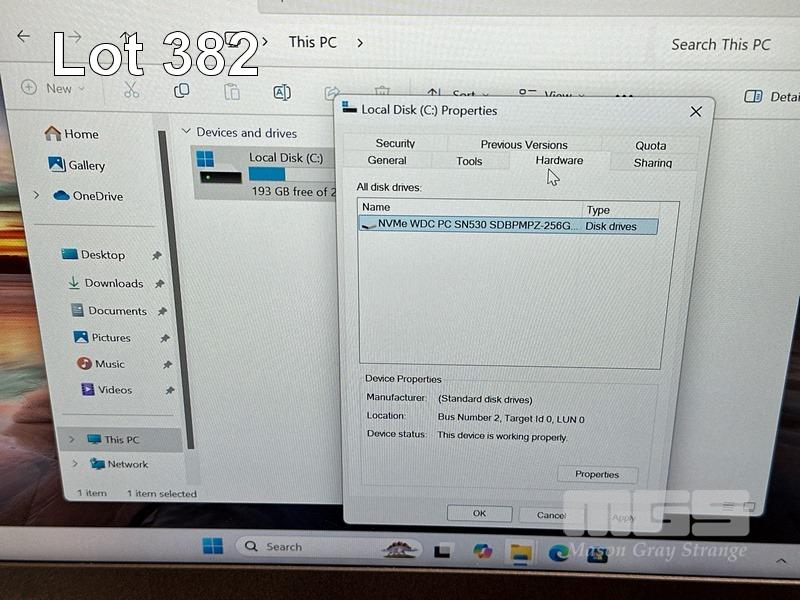
Task: Open the New dropdown menu
Action: [54, 88]
